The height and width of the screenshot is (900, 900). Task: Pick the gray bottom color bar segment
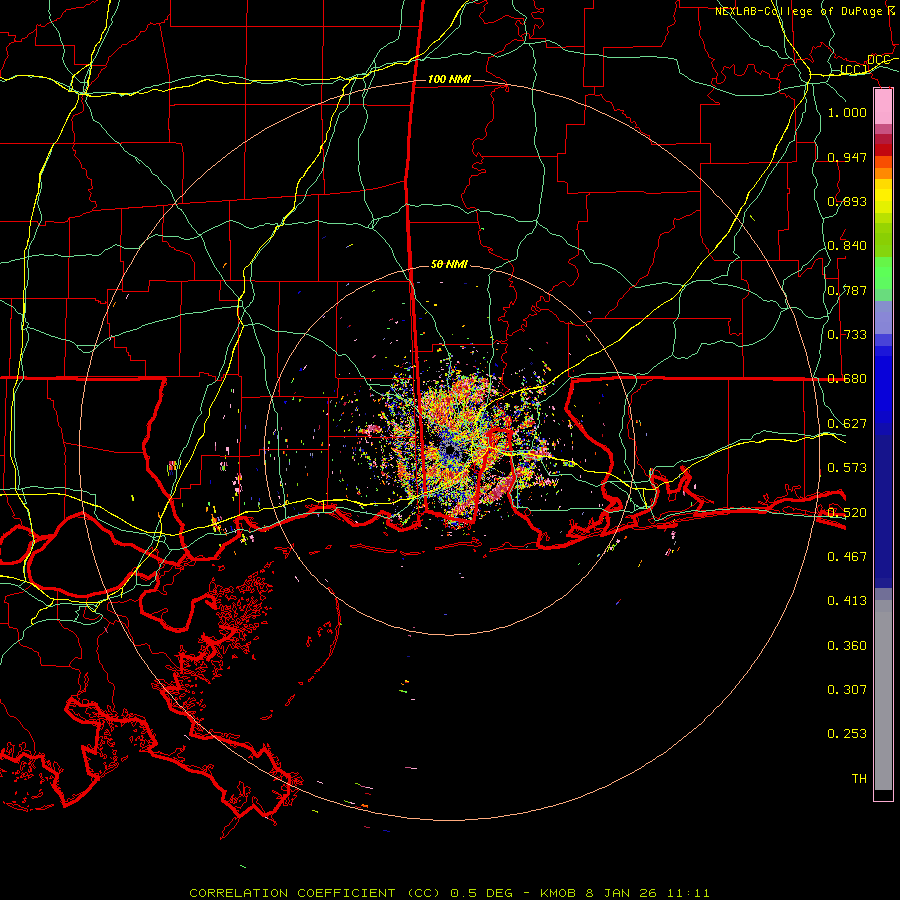(883, 695)
